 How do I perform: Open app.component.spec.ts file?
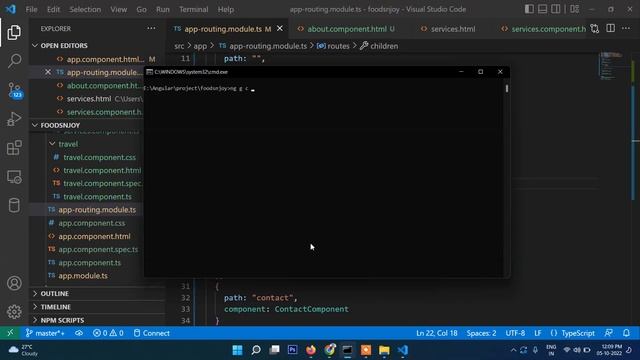[98, 249]
